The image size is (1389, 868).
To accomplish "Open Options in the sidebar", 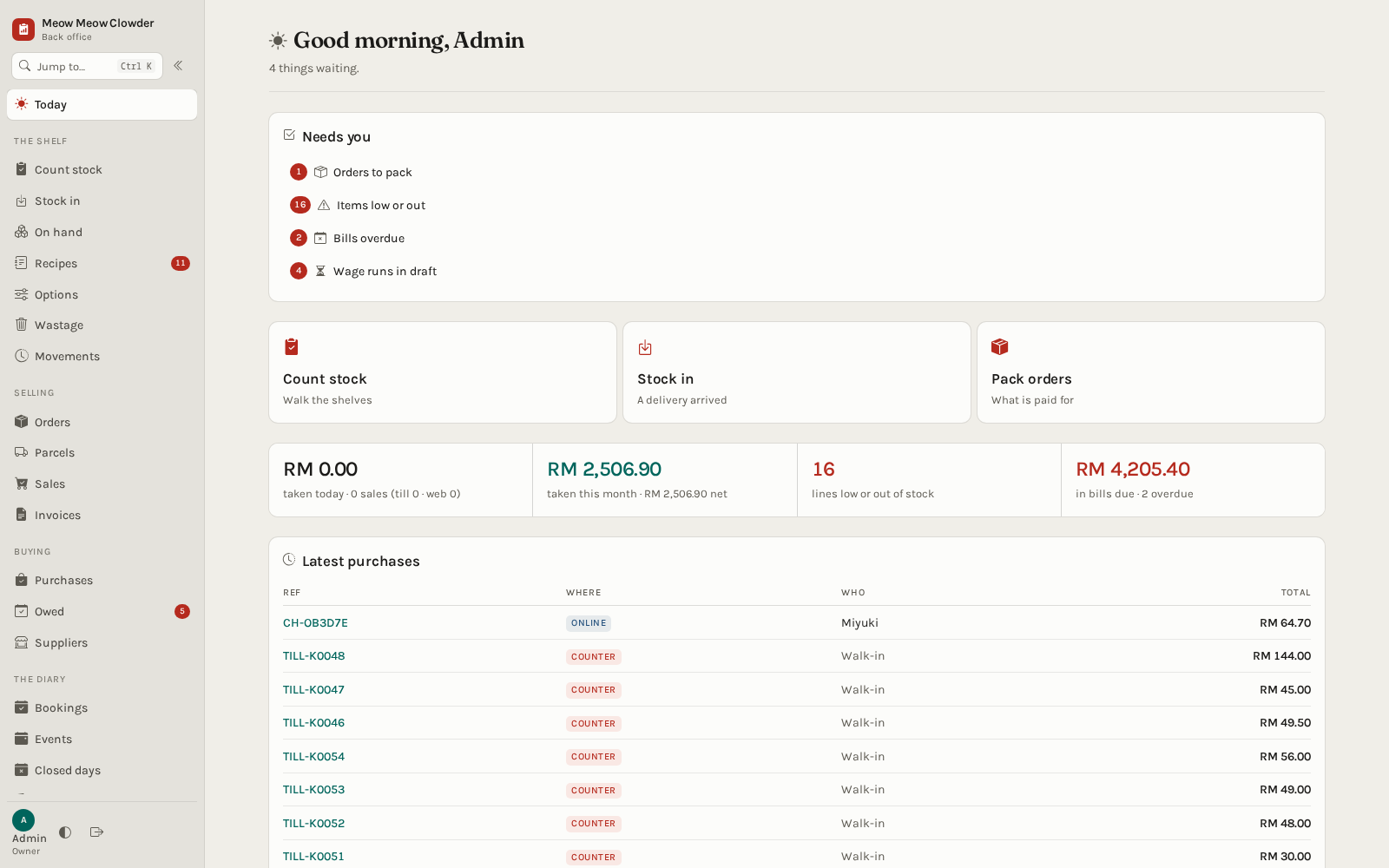I will 102,295.
